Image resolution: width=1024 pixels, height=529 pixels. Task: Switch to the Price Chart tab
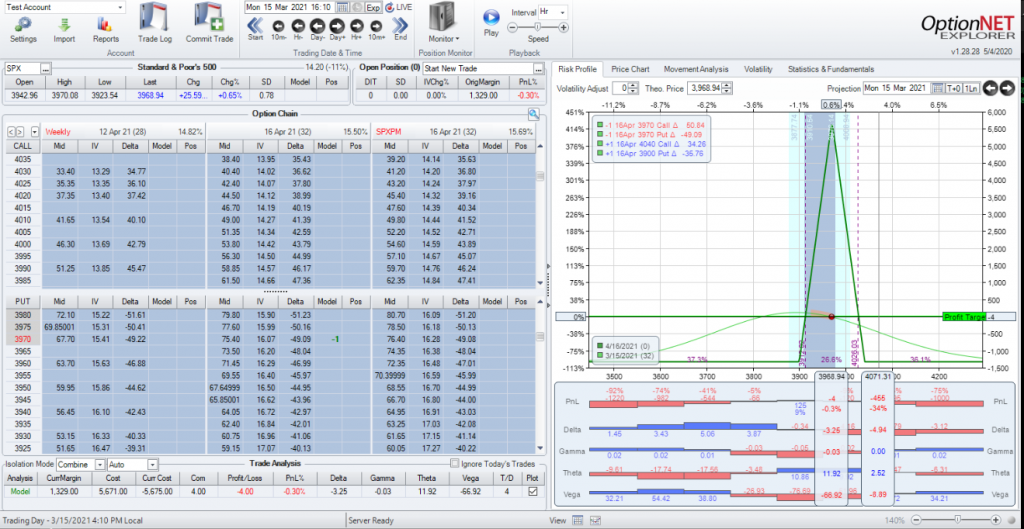(630, 69)
